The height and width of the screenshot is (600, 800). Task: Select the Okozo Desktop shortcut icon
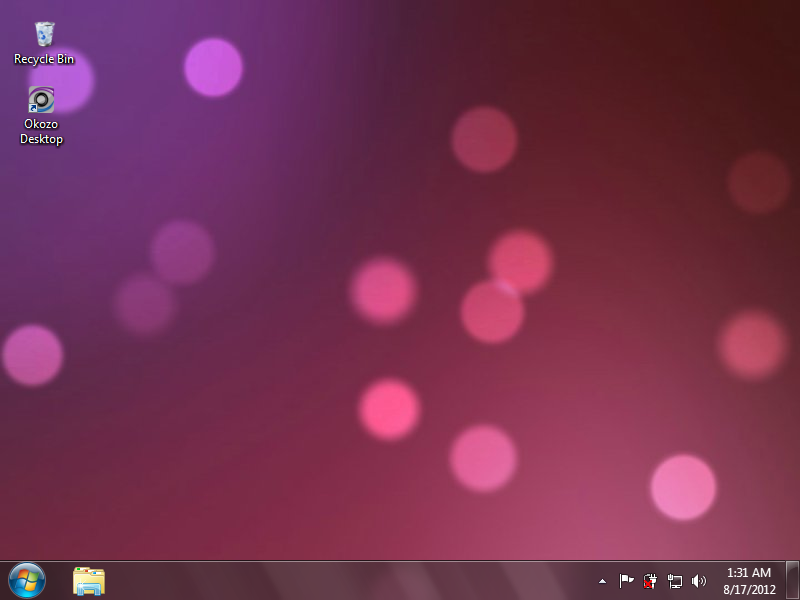pos(41,99)
